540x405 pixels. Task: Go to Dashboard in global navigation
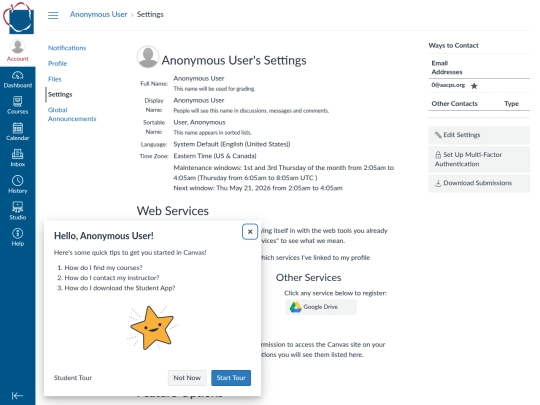[18, 80]
